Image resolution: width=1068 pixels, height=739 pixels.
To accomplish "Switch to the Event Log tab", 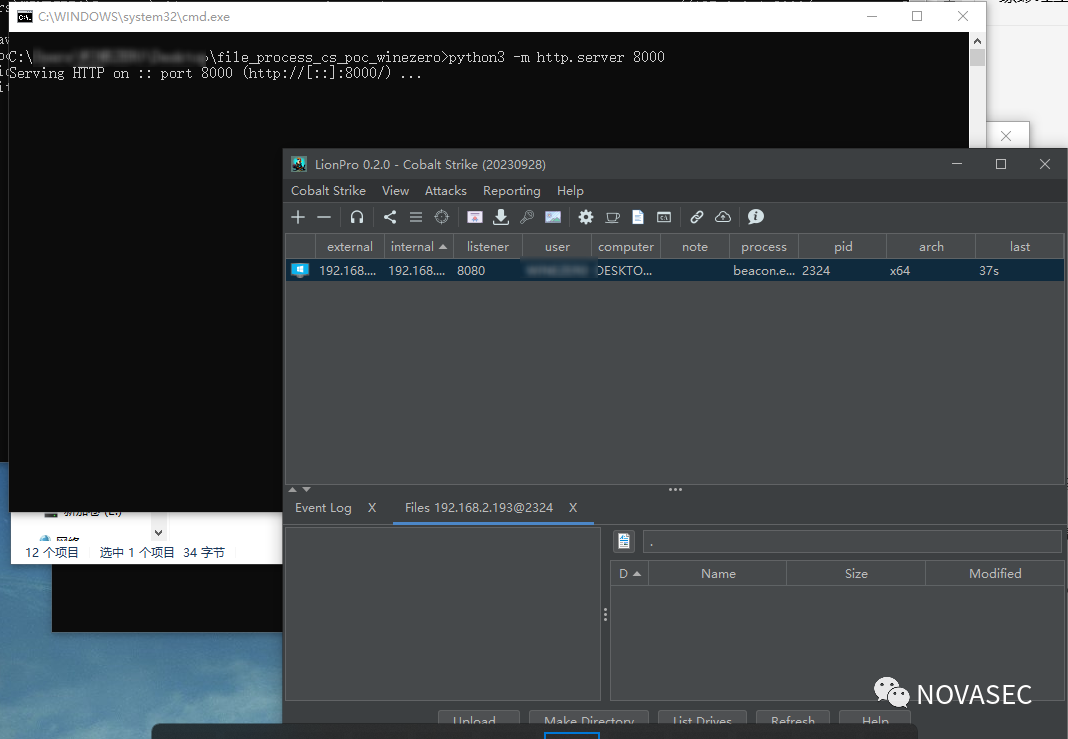I will click(x=324, y=508).
